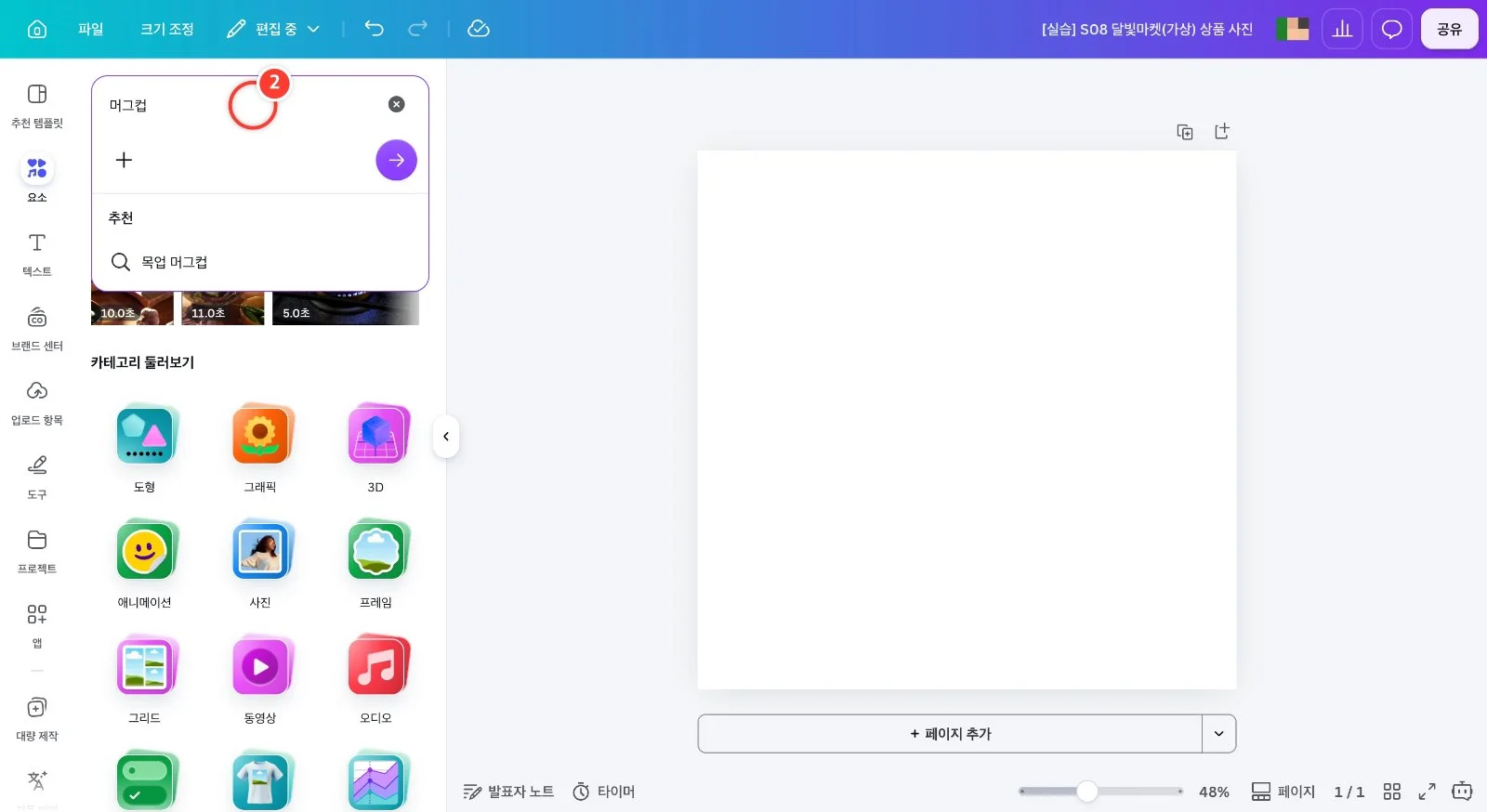The image size is (1487, 812).
Task: Open 발표자 노트 presenter notes
Action: pos(508,792)
